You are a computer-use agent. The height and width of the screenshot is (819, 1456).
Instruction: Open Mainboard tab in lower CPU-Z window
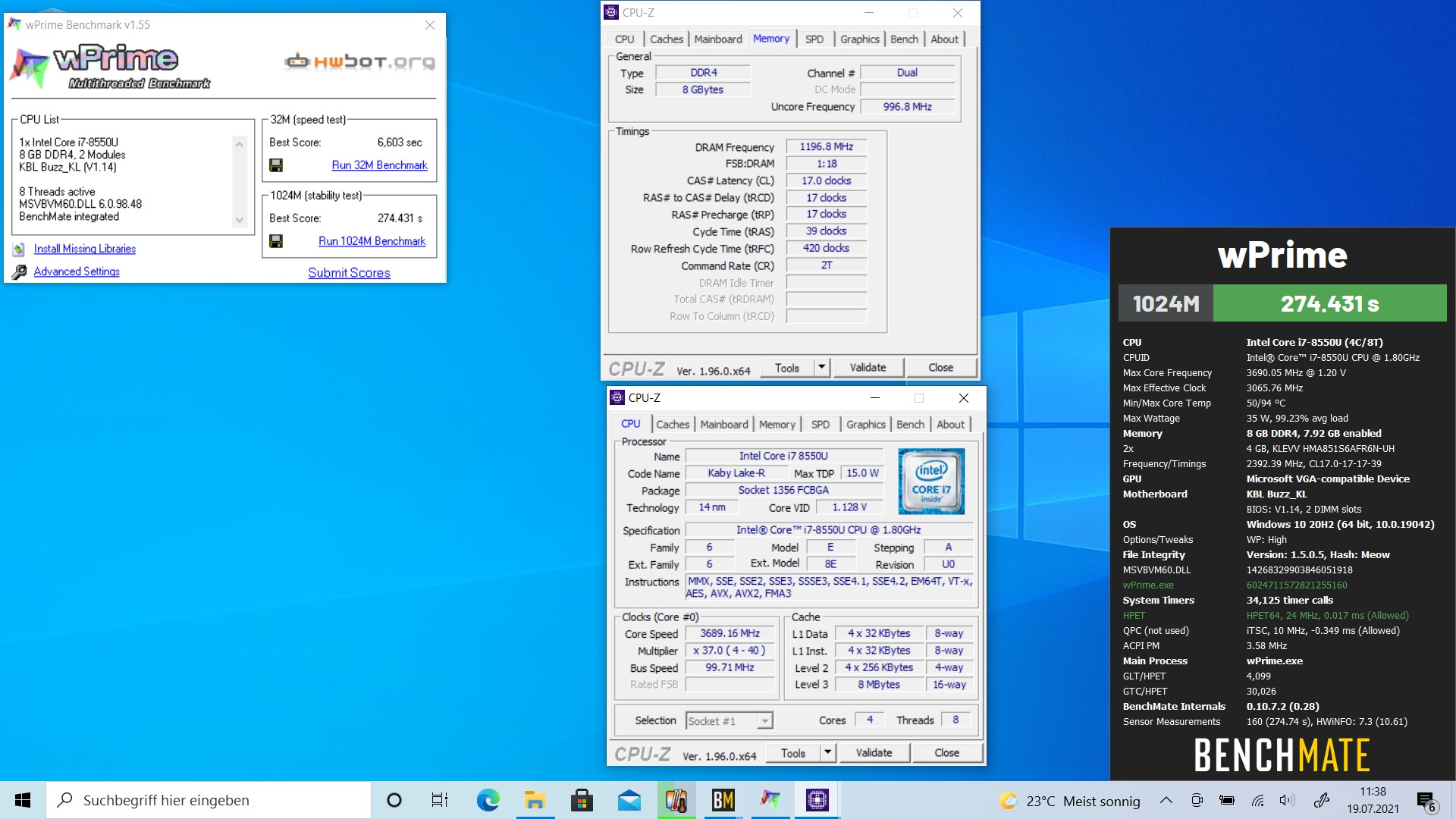(724, 425)
